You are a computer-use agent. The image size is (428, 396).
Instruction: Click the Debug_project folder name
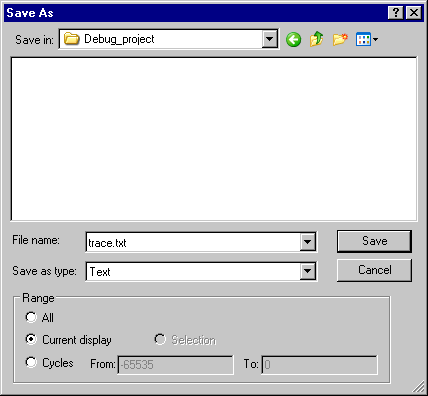pyautogui.click(x=119, y=39)
